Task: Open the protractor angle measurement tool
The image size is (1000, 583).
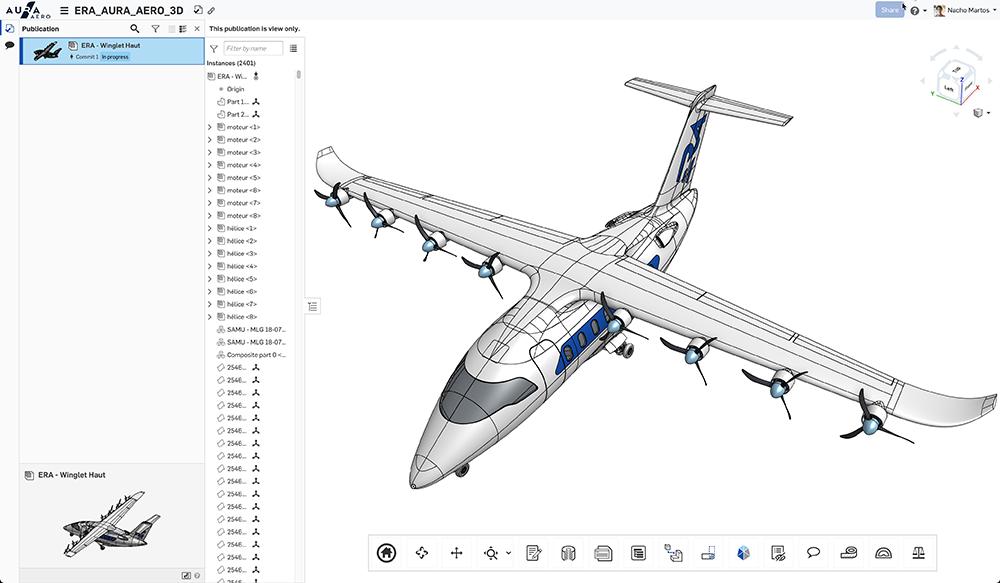Action: 883,552
